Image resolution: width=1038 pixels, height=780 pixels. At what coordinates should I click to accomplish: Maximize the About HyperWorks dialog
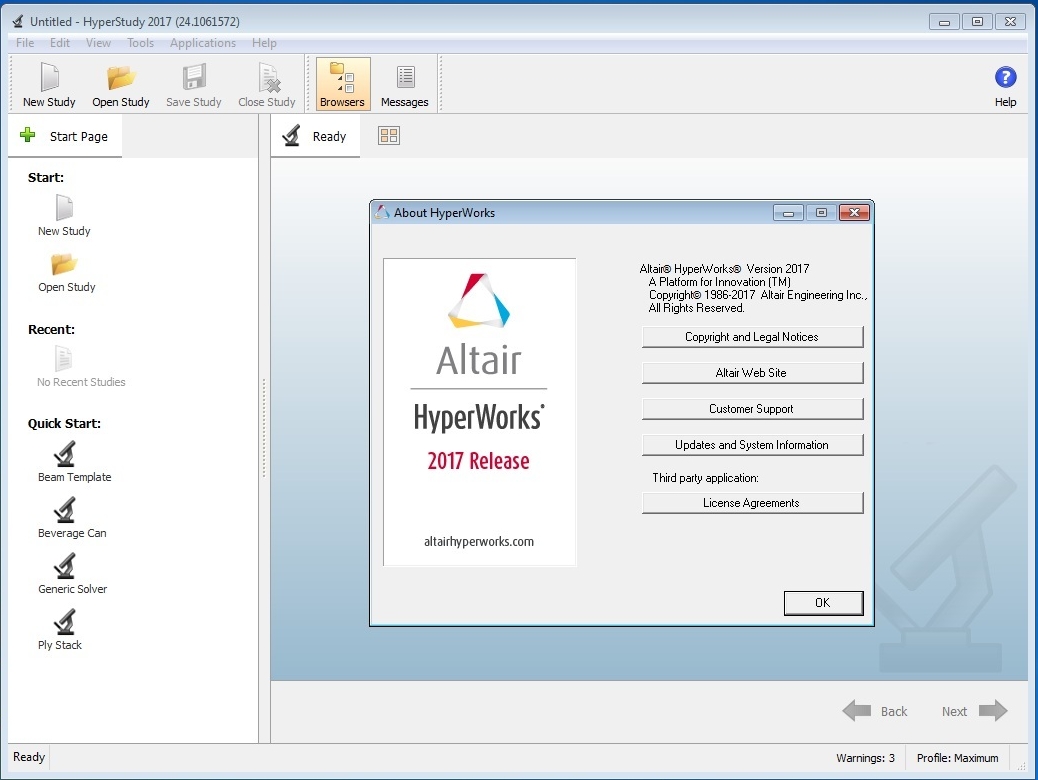coord(821,213)
